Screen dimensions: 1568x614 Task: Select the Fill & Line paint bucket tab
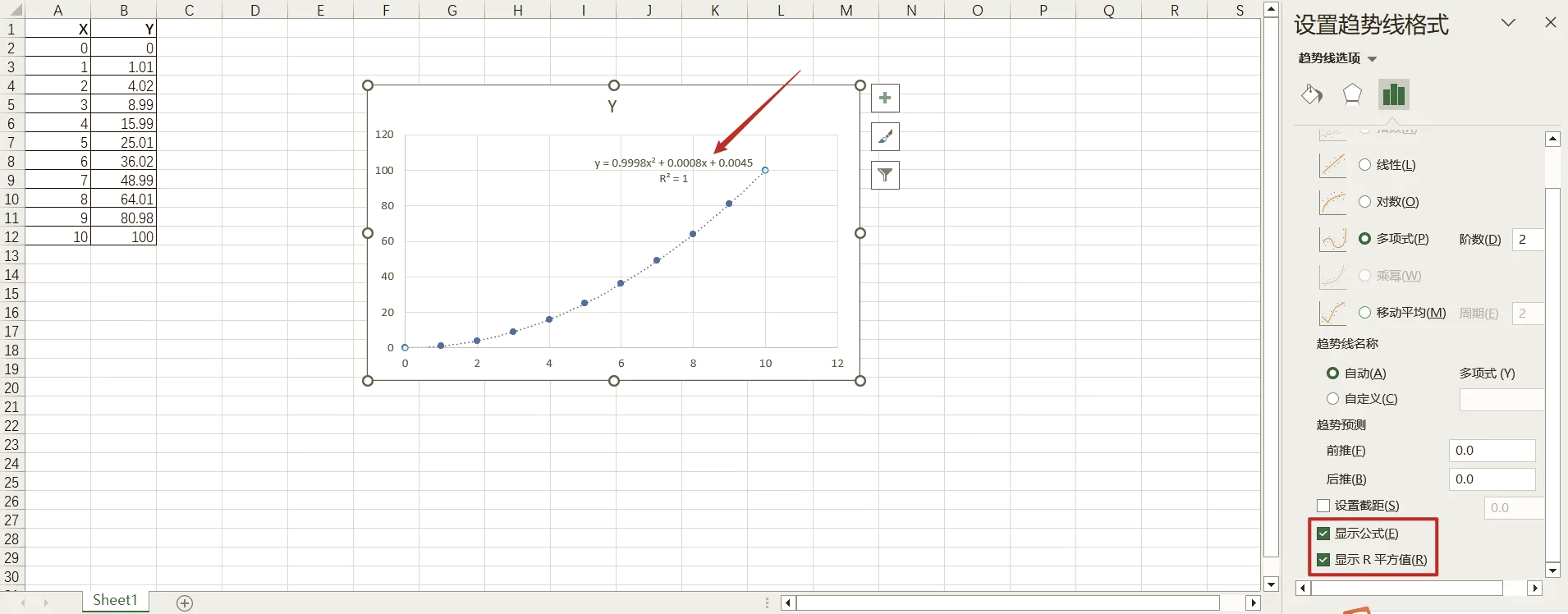[1312, 94]
